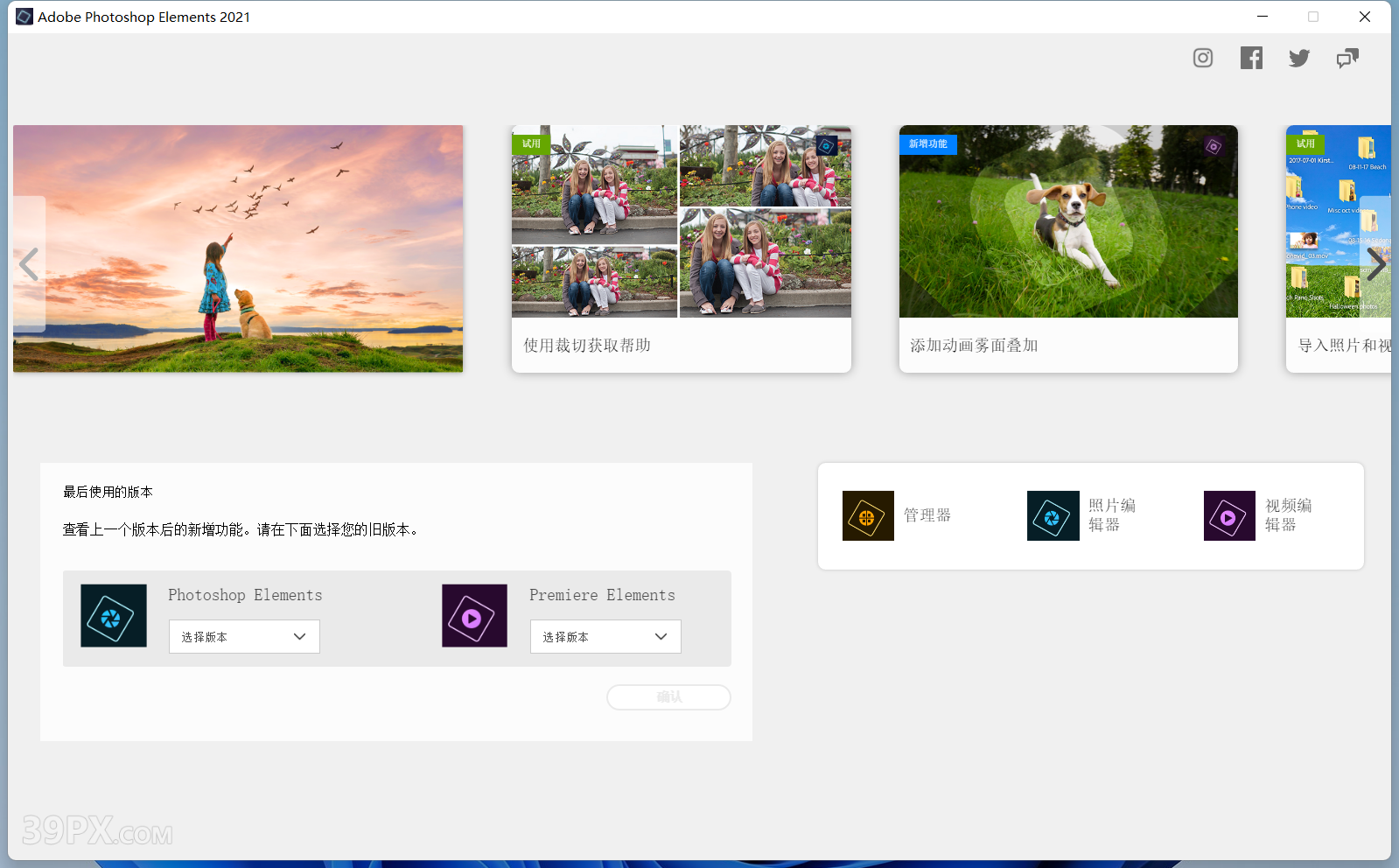The image size is (1399, 868).
Task: Click the 查看上一个版本后的新增功能 description text
Action: pos(241,529)
